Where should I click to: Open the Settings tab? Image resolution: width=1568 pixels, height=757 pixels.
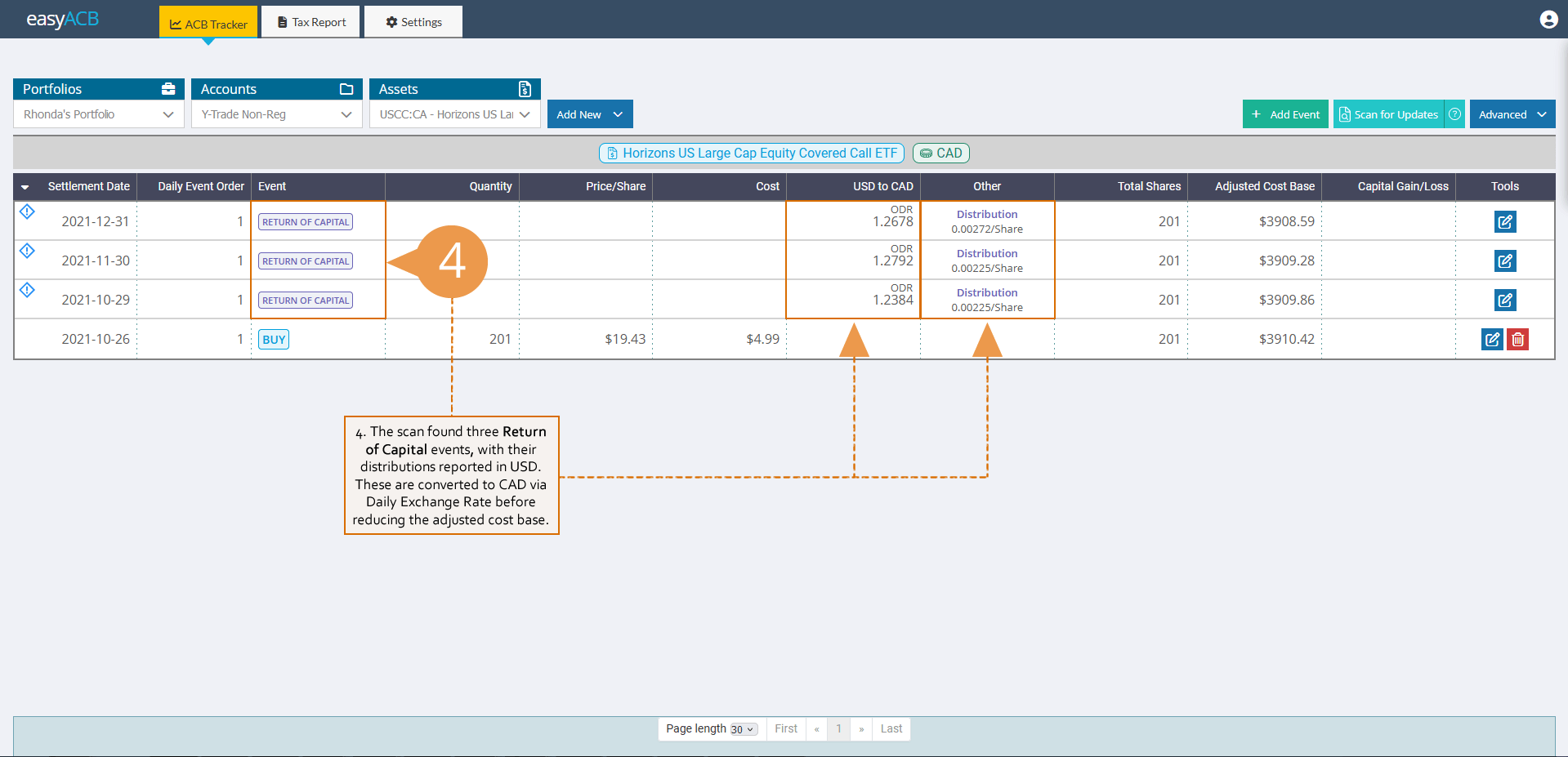[x=413, y=22]
